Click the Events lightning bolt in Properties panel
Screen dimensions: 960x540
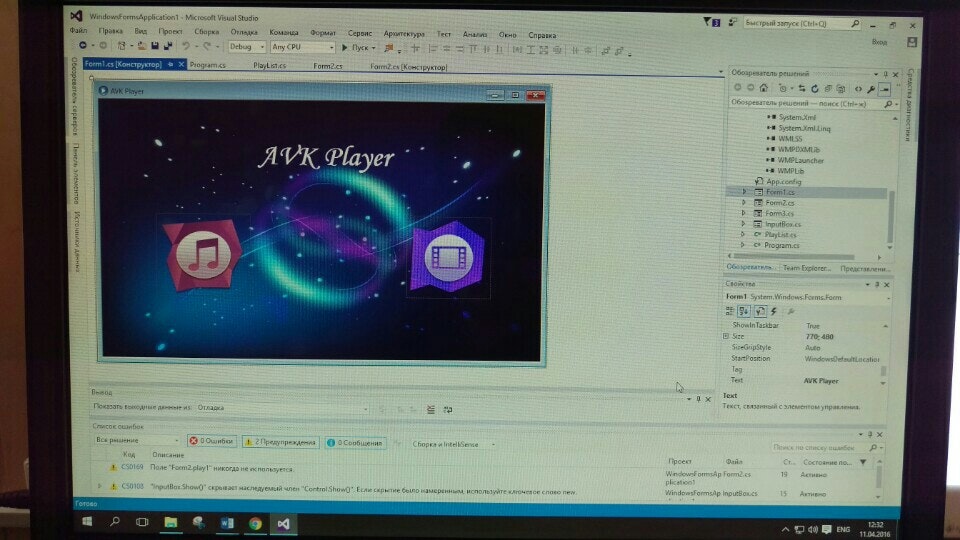pyautogui.click(x=774, y=312)
